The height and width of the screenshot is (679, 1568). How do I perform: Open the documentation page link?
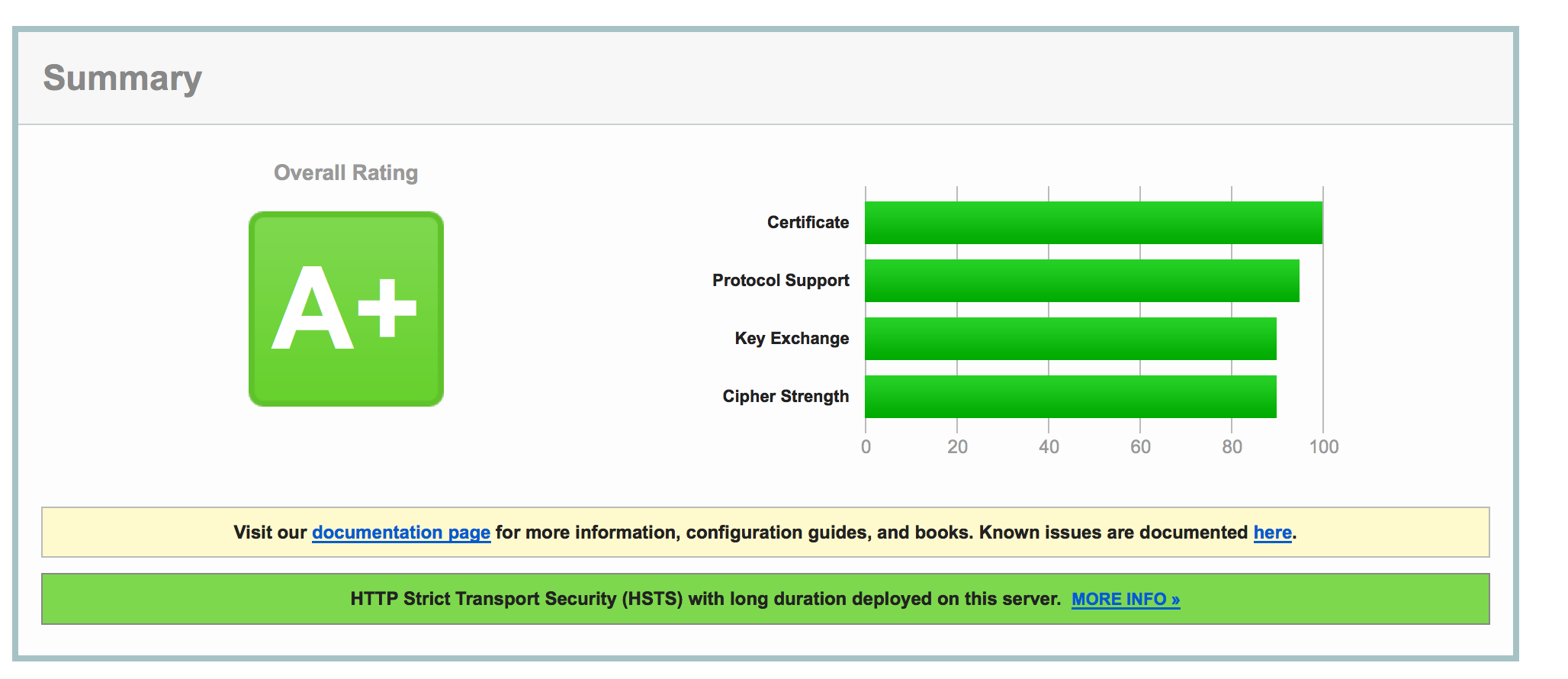tap(400, 533)
